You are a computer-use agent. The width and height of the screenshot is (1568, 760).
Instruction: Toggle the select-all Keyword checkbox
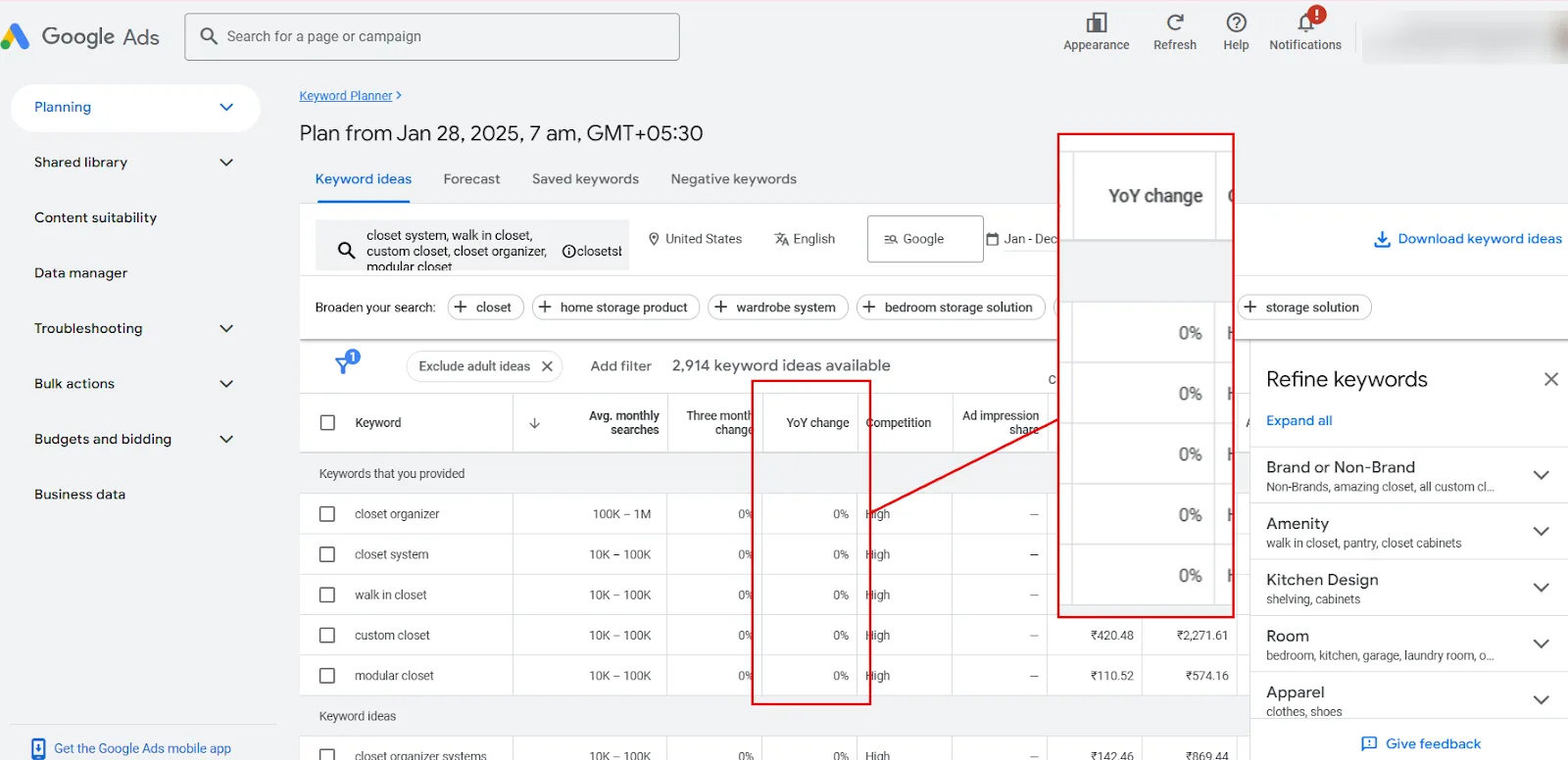click(328, 423)
